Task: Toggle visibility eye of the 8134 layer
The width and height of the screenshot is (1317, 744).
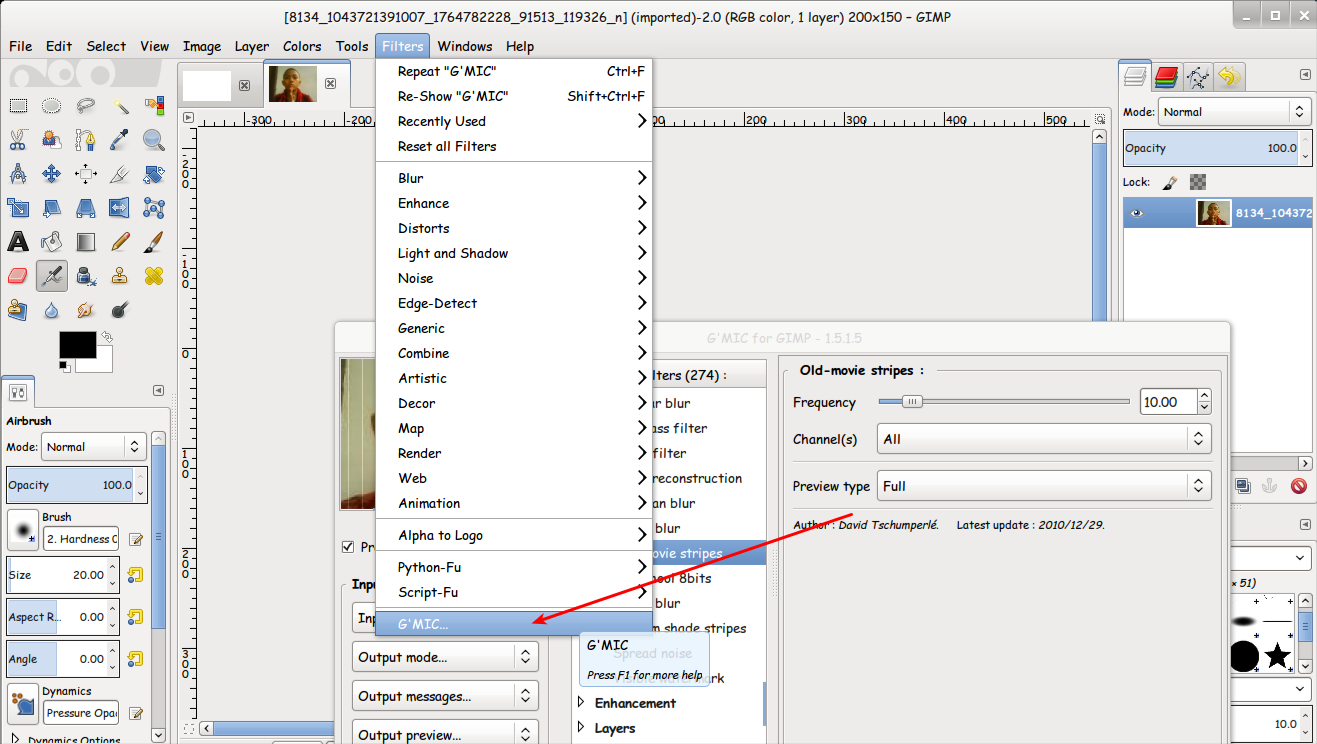Action: click(x=1136, y=213)
